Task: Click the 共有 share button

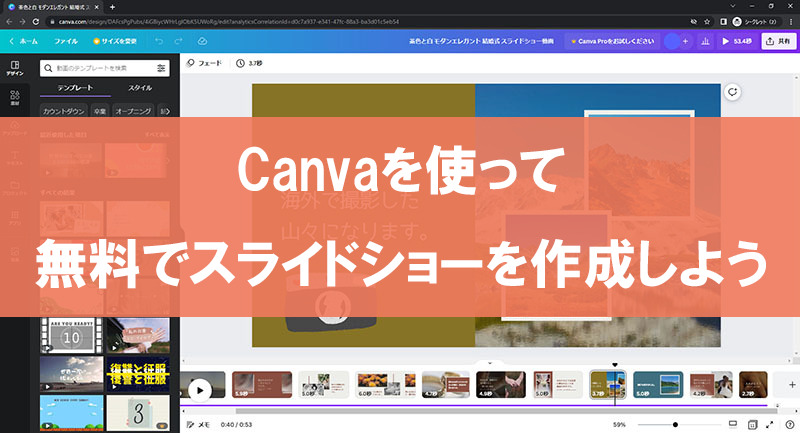Action: tap(779, 41)
